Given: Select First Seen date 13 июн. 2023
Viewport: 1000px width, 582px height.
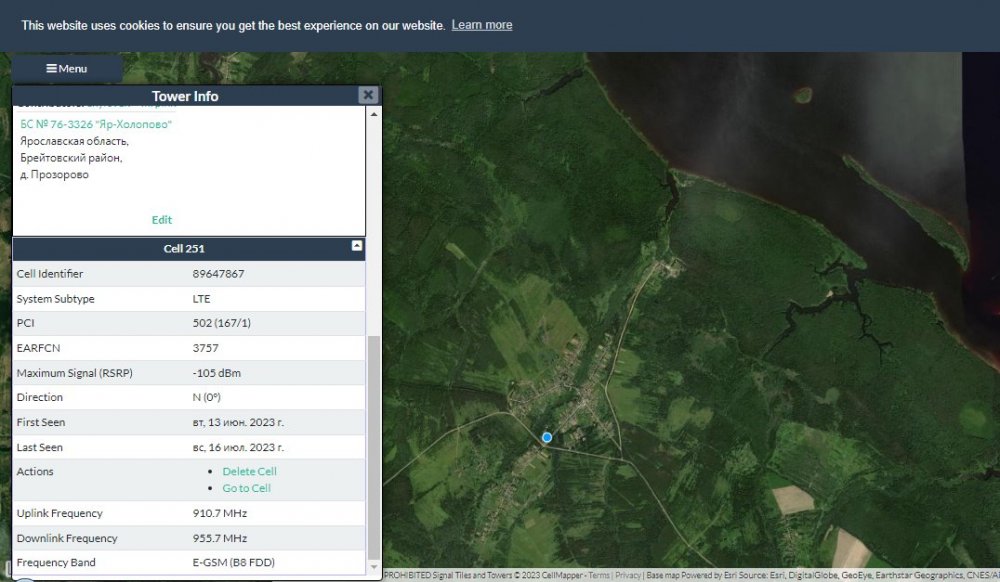Looking at the screenshot, I should [238, 422].
